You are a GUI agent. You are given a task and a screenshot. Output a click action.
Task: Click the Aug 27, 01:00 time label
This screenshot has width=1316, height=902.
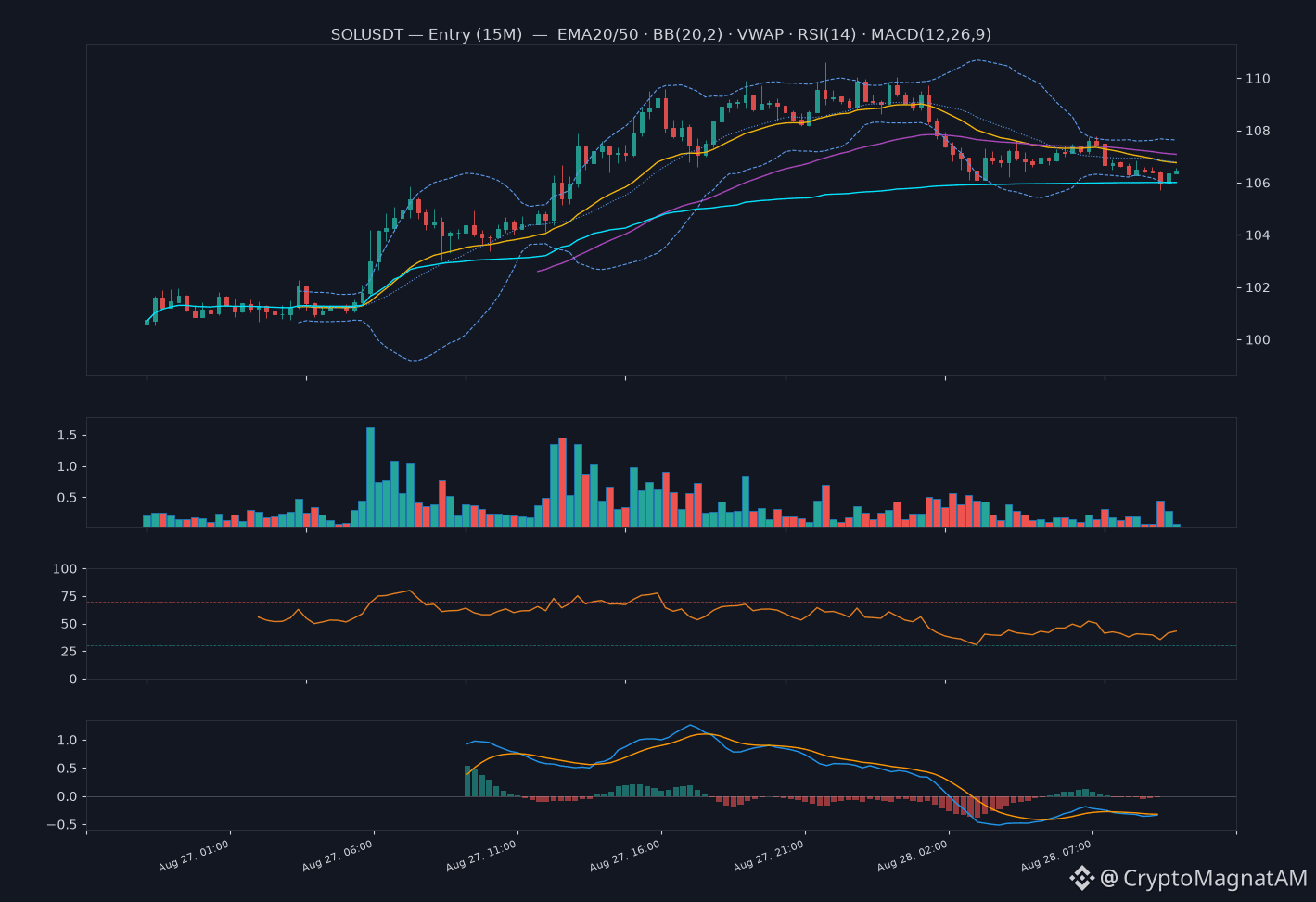coord(194,856)
